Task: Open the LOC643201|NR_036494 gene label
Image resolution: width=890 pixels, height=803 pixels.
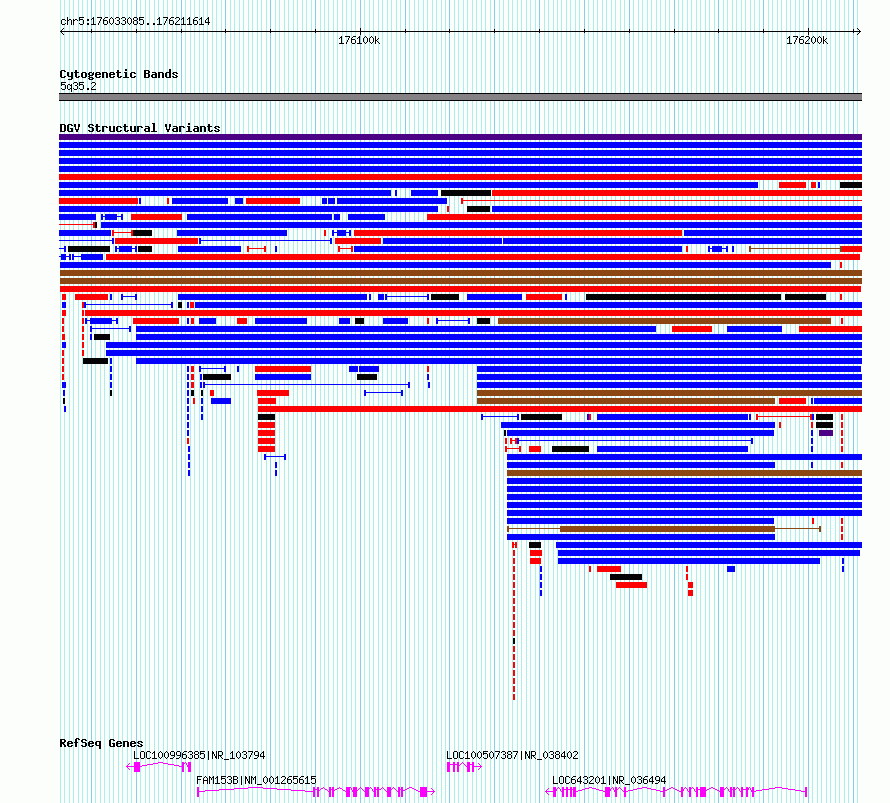Action: click(x=609, y=780)
